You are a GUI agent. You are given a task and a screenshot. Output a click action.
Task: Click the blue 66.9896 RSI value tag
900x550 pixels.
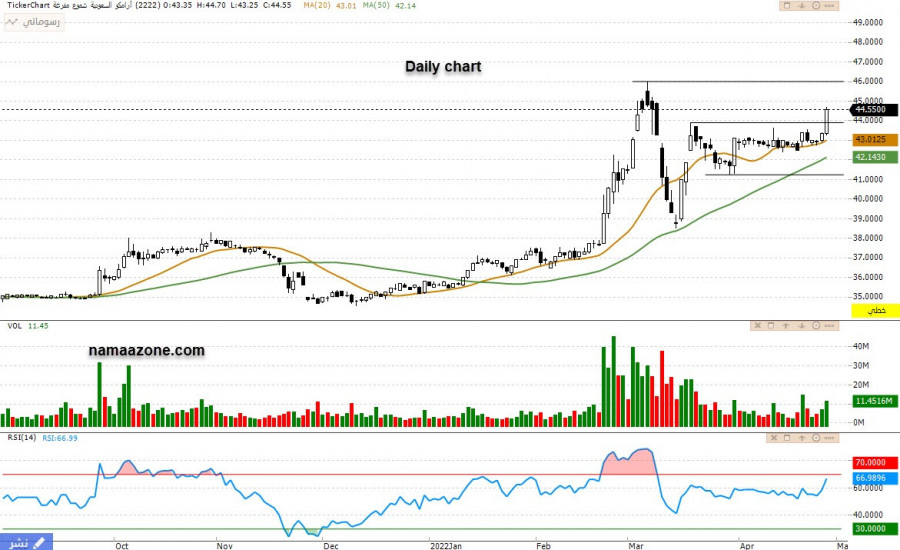click(x=875, y=478)
